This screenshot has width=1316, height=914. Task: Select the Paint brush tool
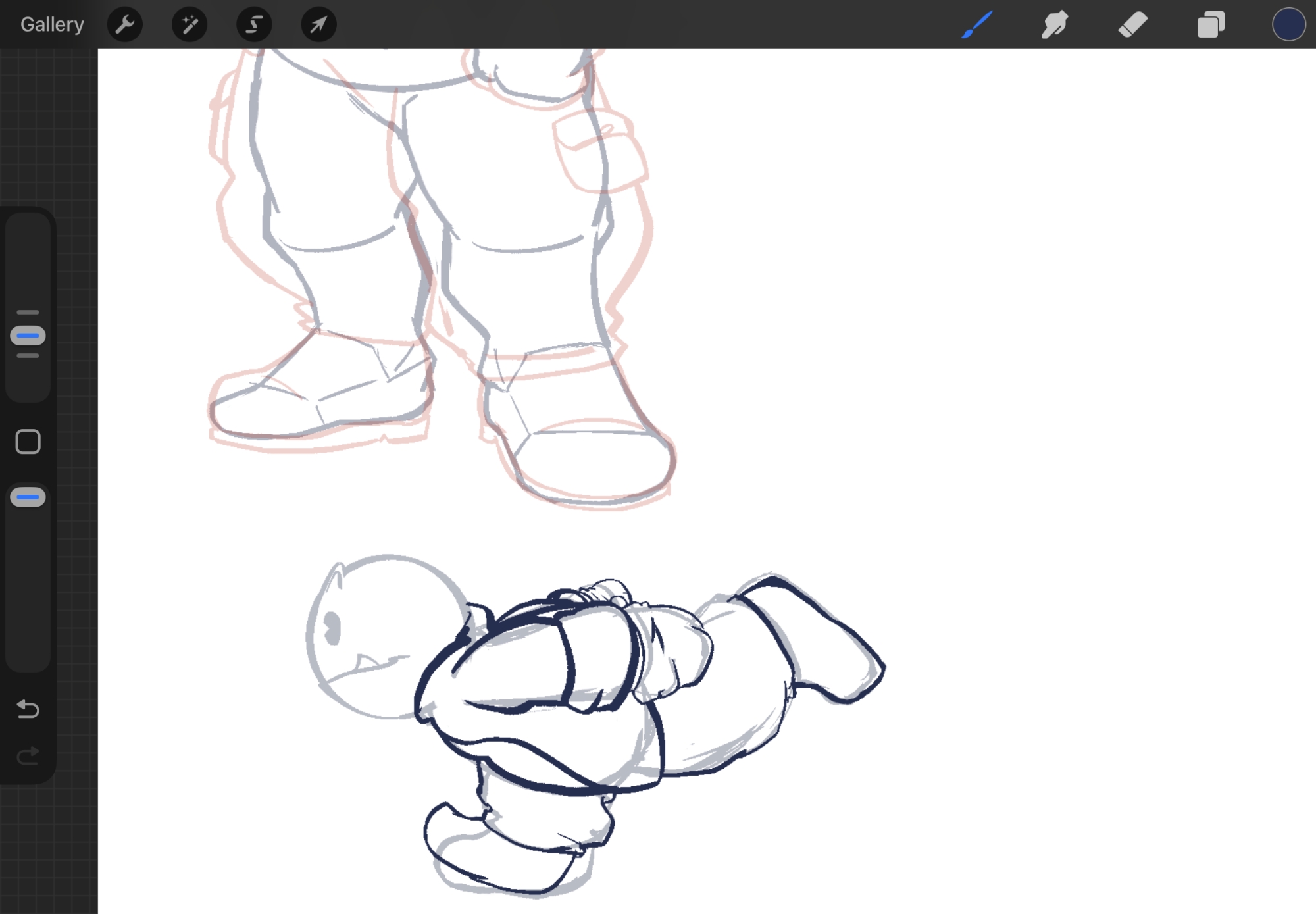(x=976, y=24)
